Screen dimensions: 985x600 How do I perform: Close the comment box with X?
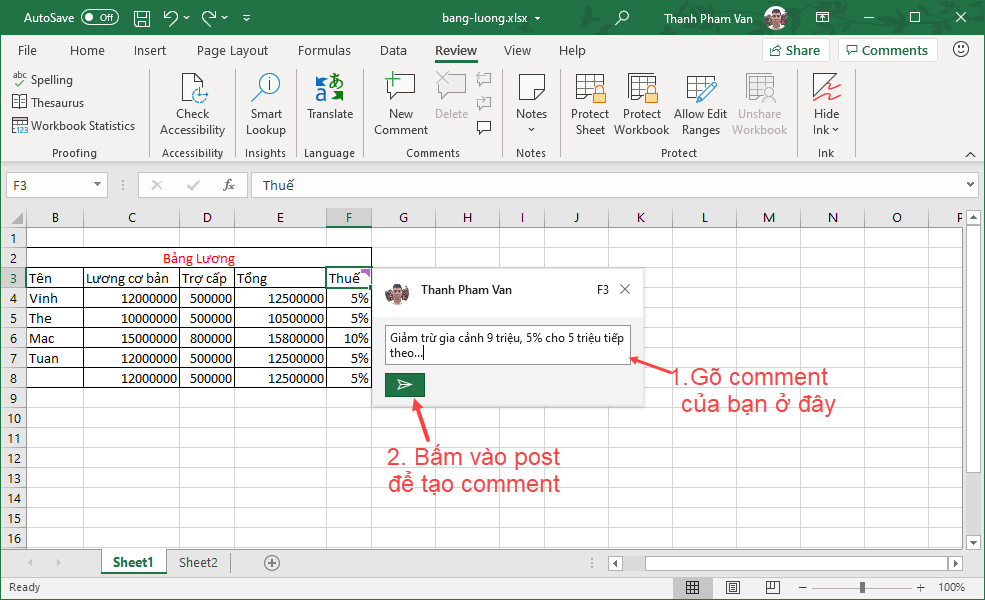625,290
